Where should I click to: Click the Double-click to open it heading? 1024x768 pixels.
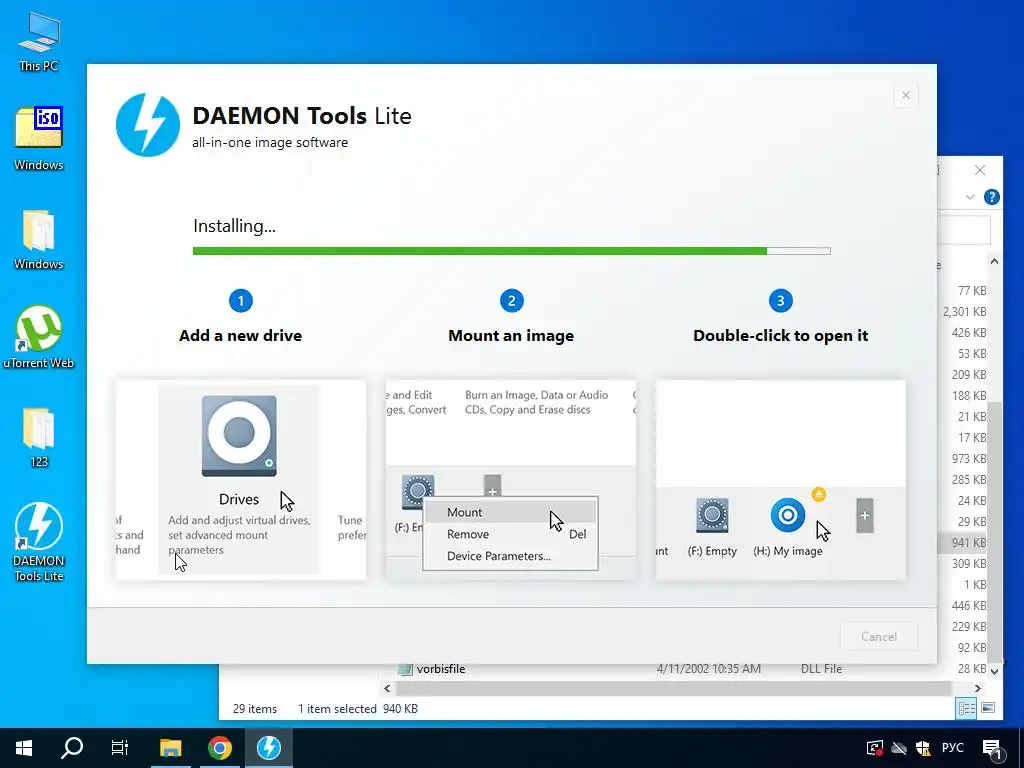(x=780, y=336)
